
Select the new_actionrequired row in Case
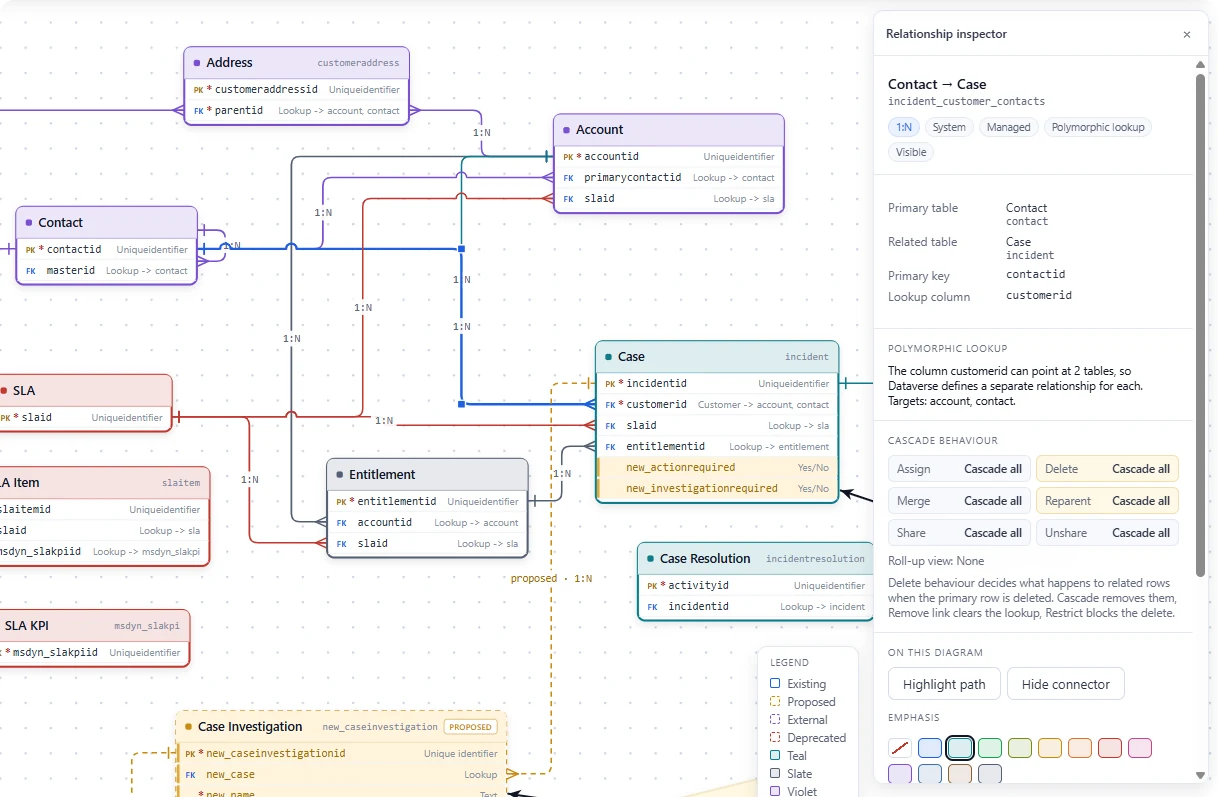pos(717,468)
